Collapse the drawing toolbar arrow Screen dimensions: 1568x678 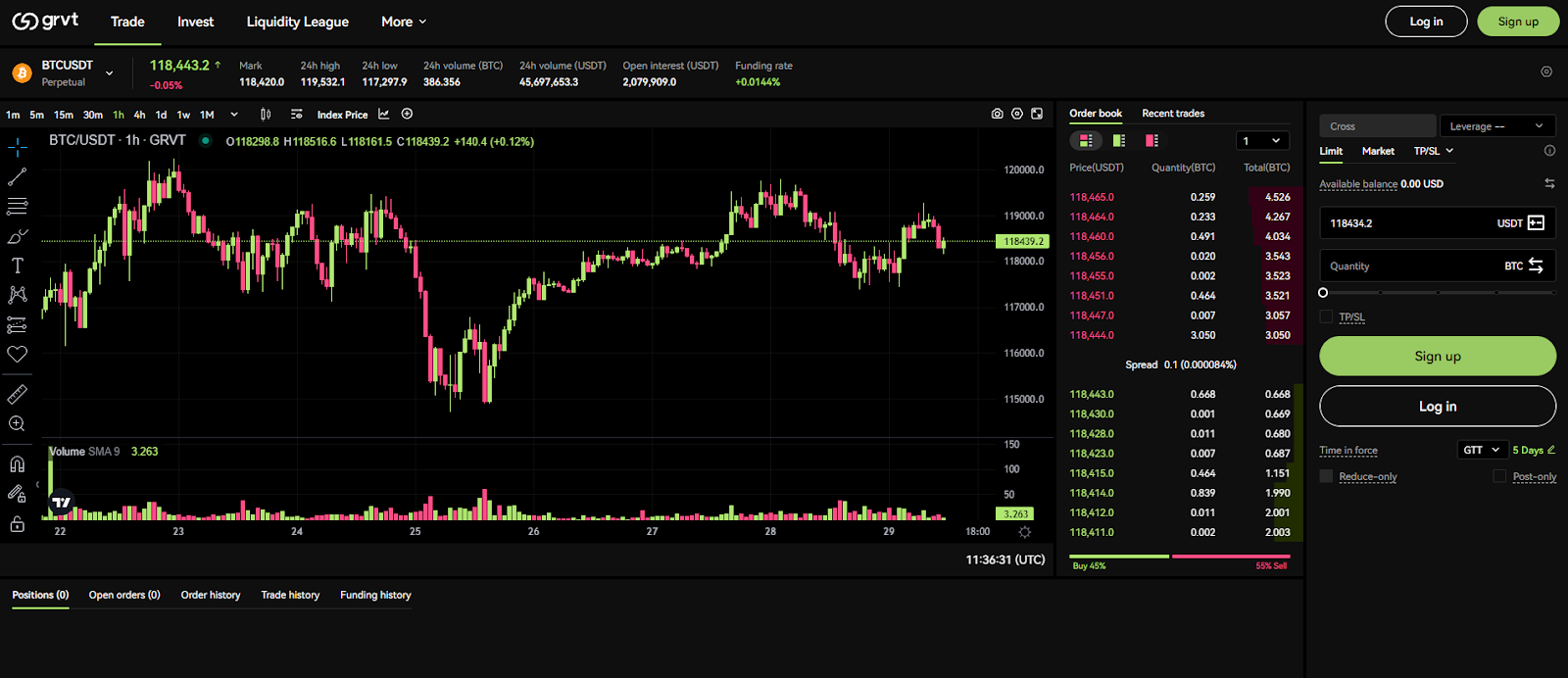click(x=37, y=484)
